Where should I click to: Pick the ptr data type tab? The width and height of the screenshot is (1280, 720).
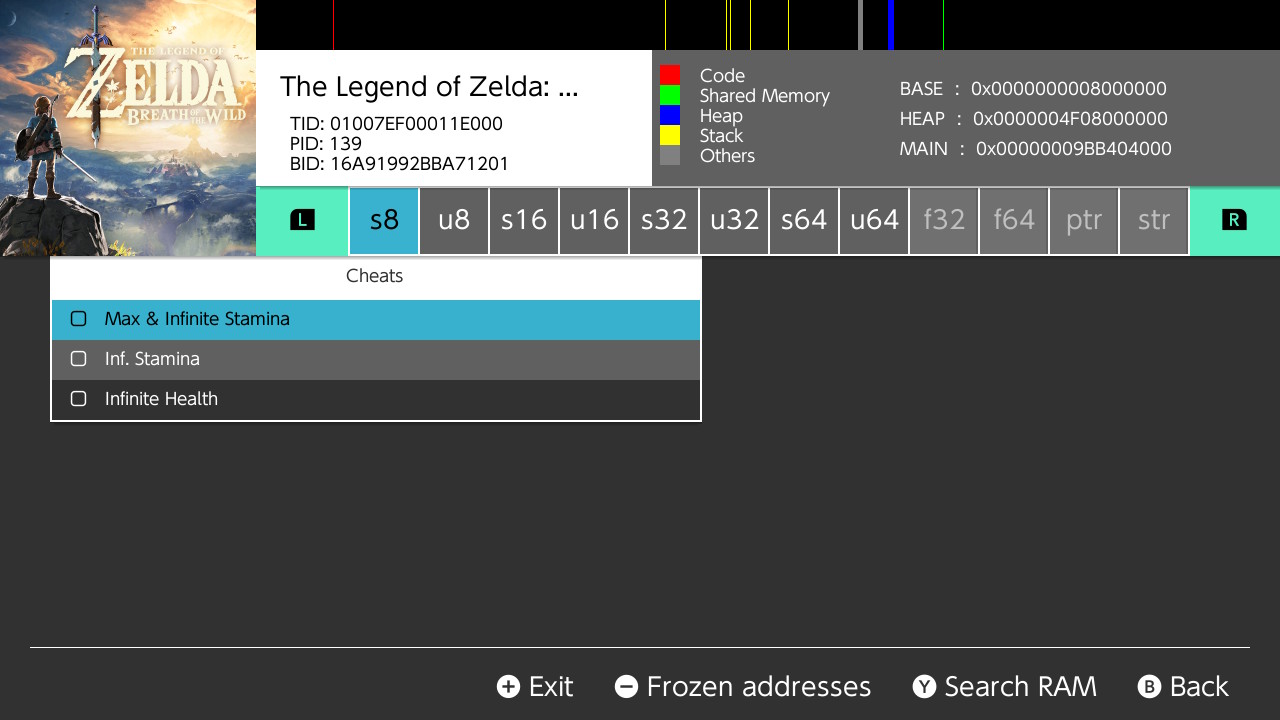(1084, 221)
